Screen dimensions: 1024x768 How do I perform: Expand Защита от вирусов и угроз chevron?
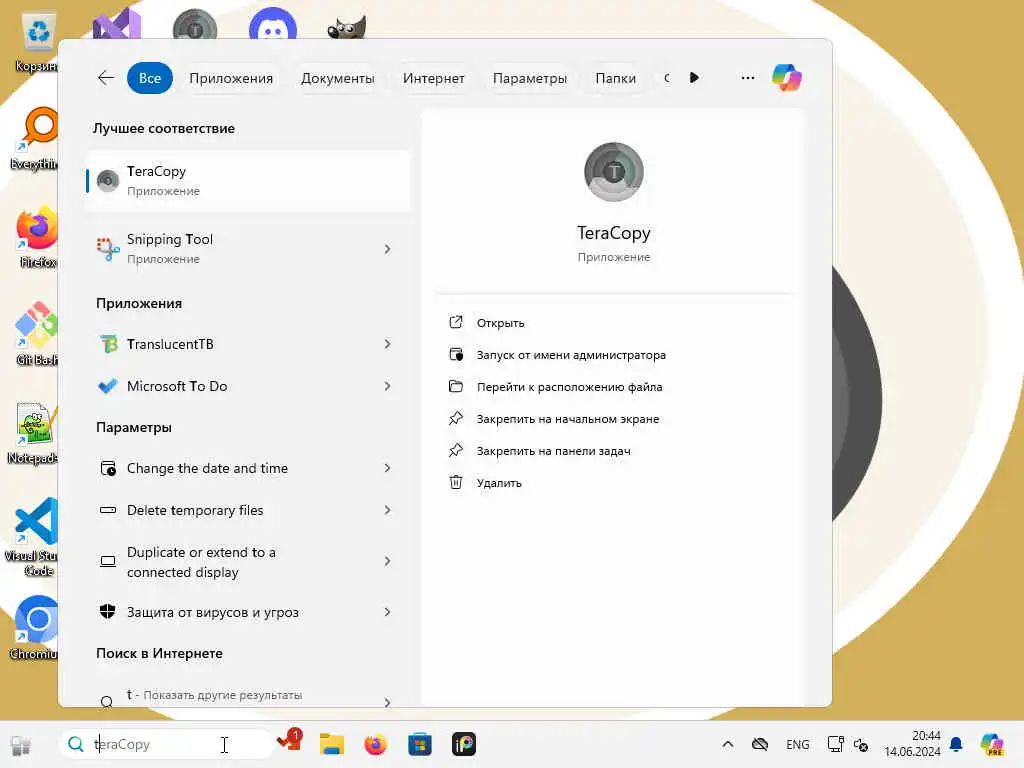pos(387,612)
